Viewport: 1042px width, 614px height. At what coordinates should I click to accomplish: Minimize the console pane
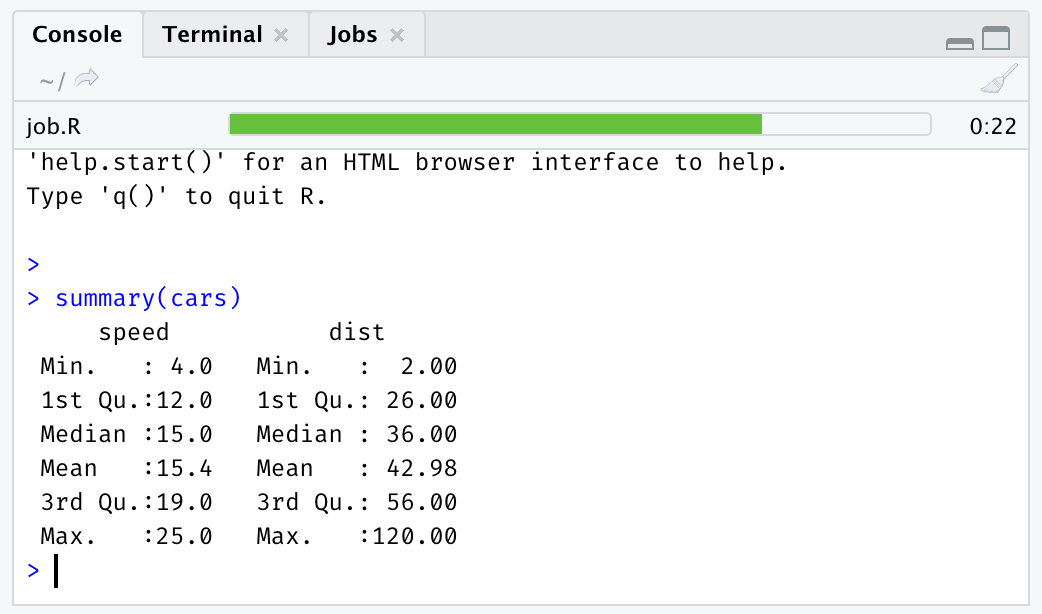pos(960,42)
